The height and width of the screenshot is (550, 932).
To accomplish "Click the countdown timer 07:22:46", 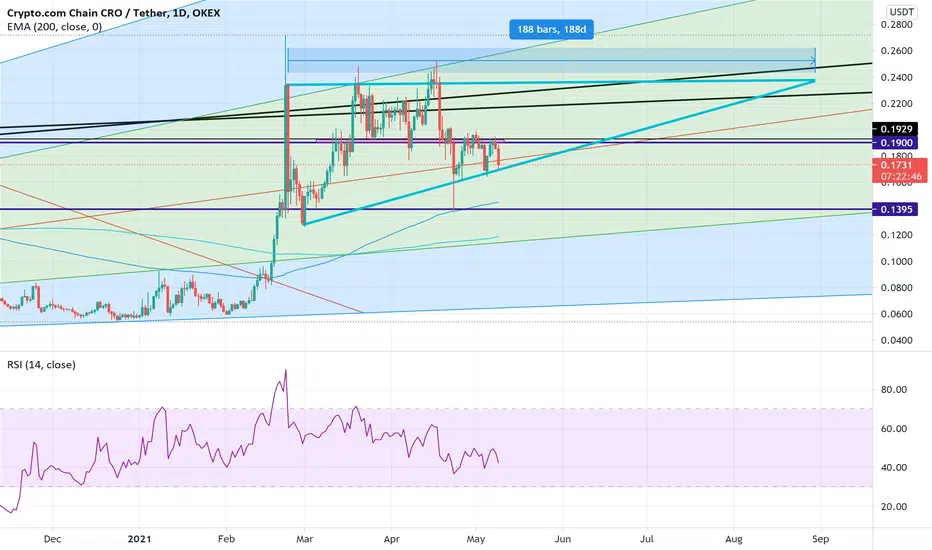I will 901,177.
